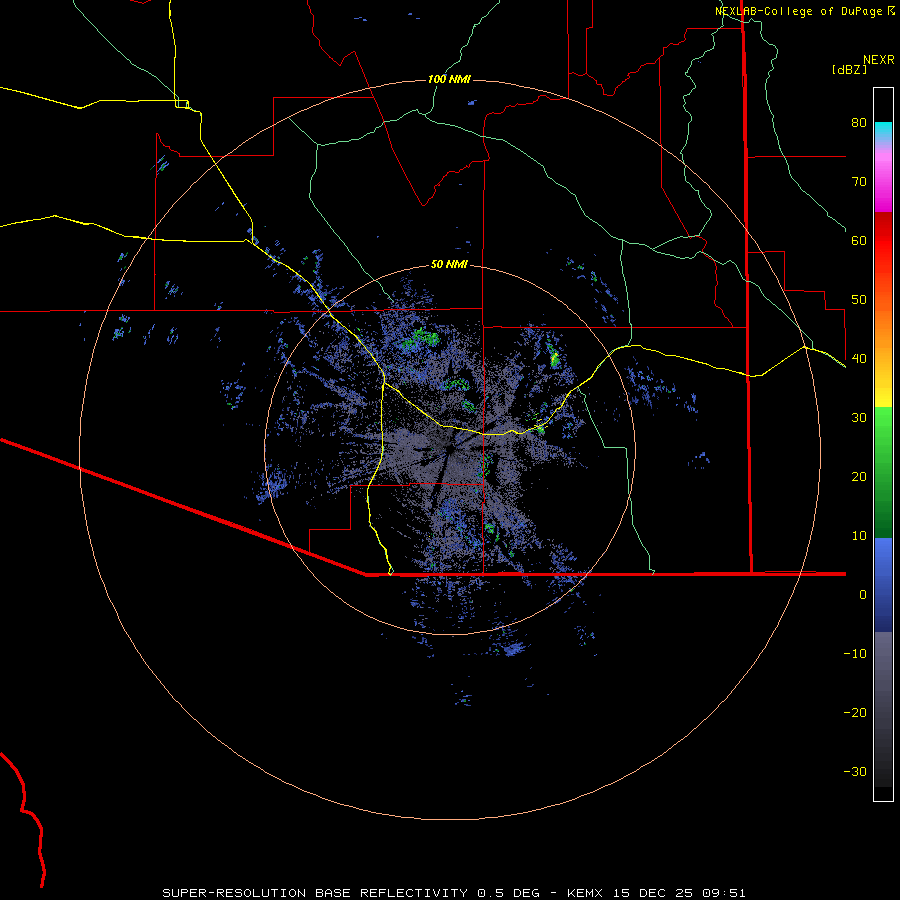The height and width of the screenshot is (900, 900).
Task: Pick the red segment of the color bar
Action: coord(883,241)
